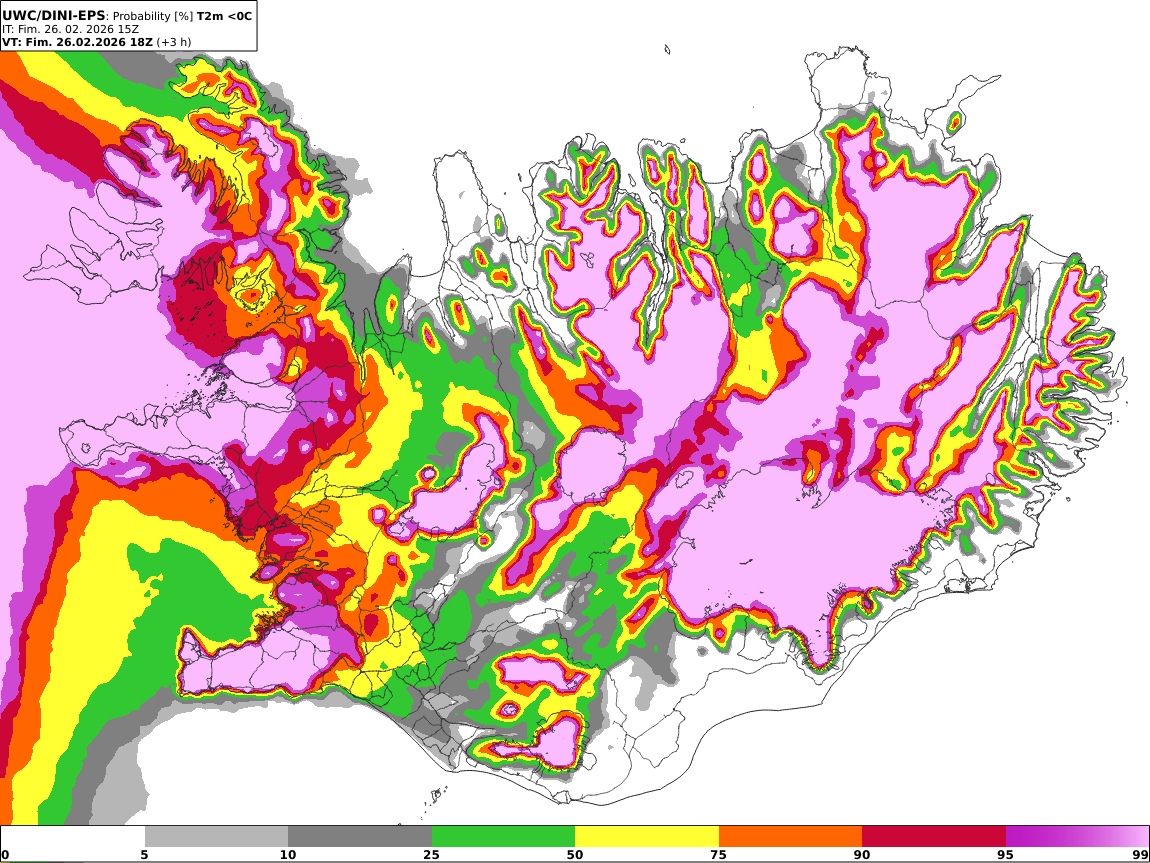The width and height of the screenshot is (1150, 863).
Task: Click the orange 75–90% legend swatch
Action: coord(790,837)
